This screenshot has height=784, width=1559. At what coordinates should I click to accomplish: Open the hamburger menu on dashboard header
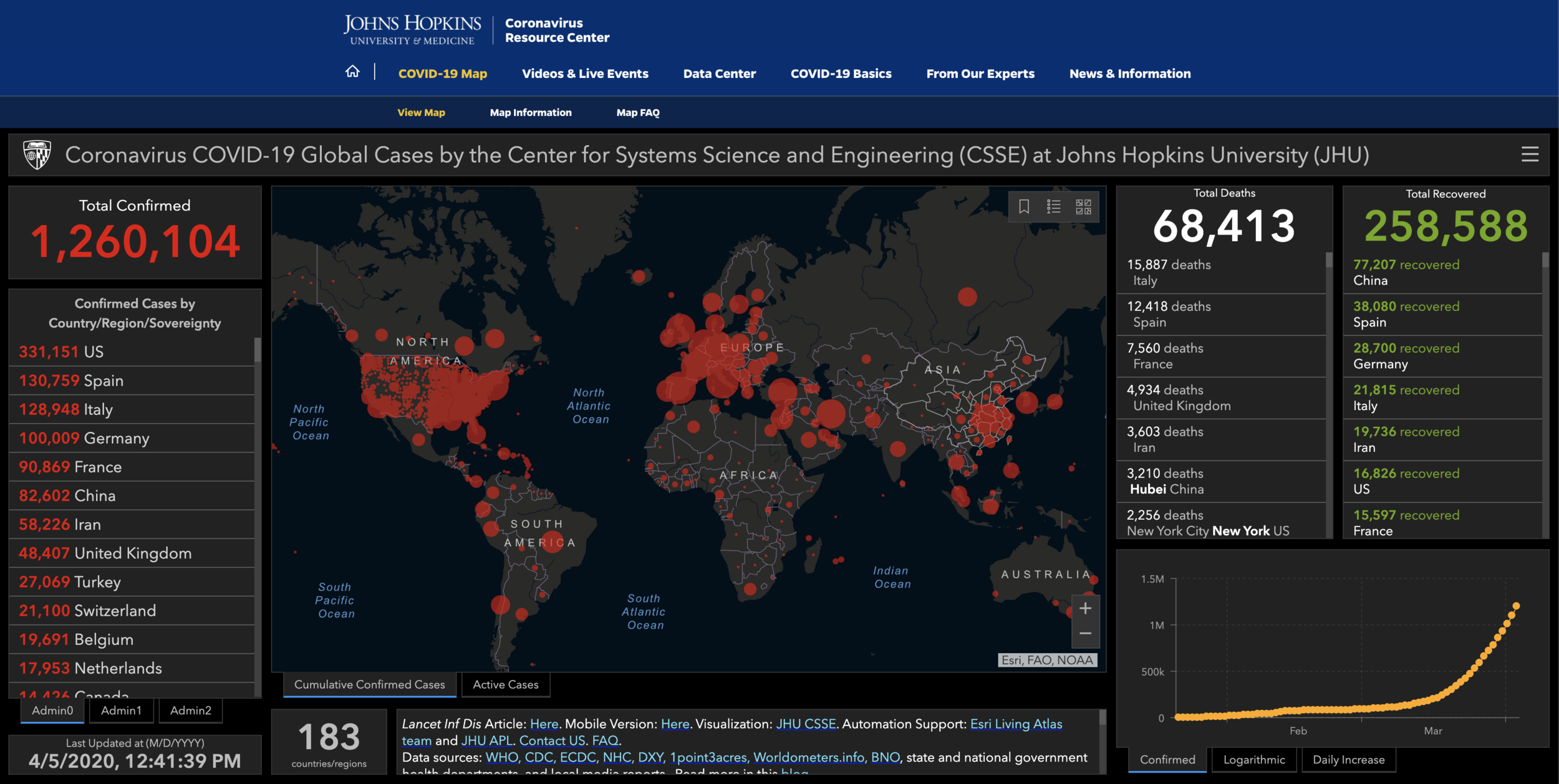(1530, 155)
